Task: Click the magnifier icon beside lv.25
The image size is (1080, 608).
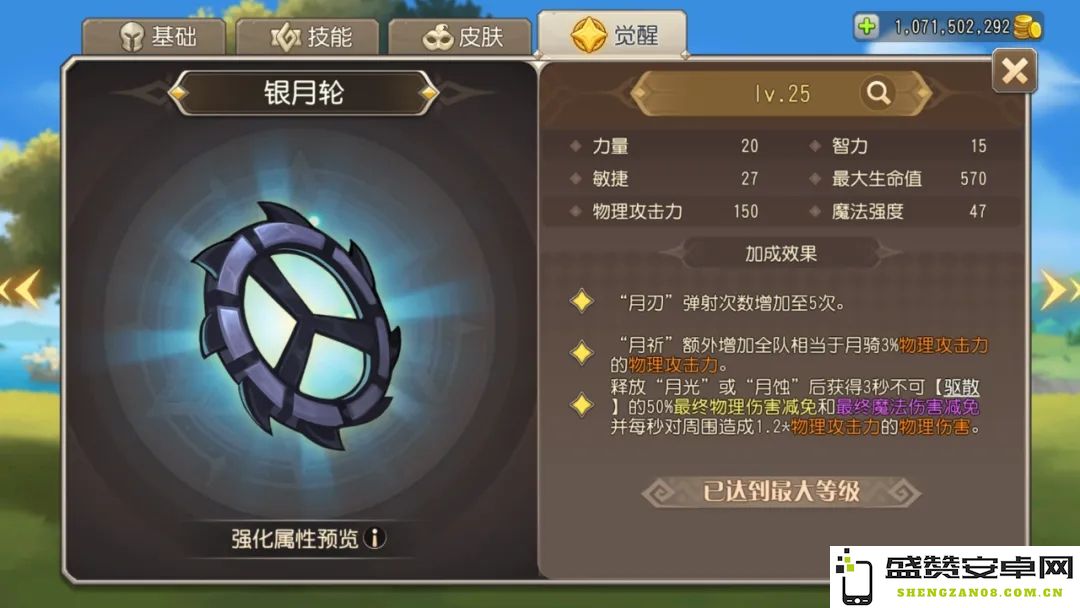Action: point(878,92)
